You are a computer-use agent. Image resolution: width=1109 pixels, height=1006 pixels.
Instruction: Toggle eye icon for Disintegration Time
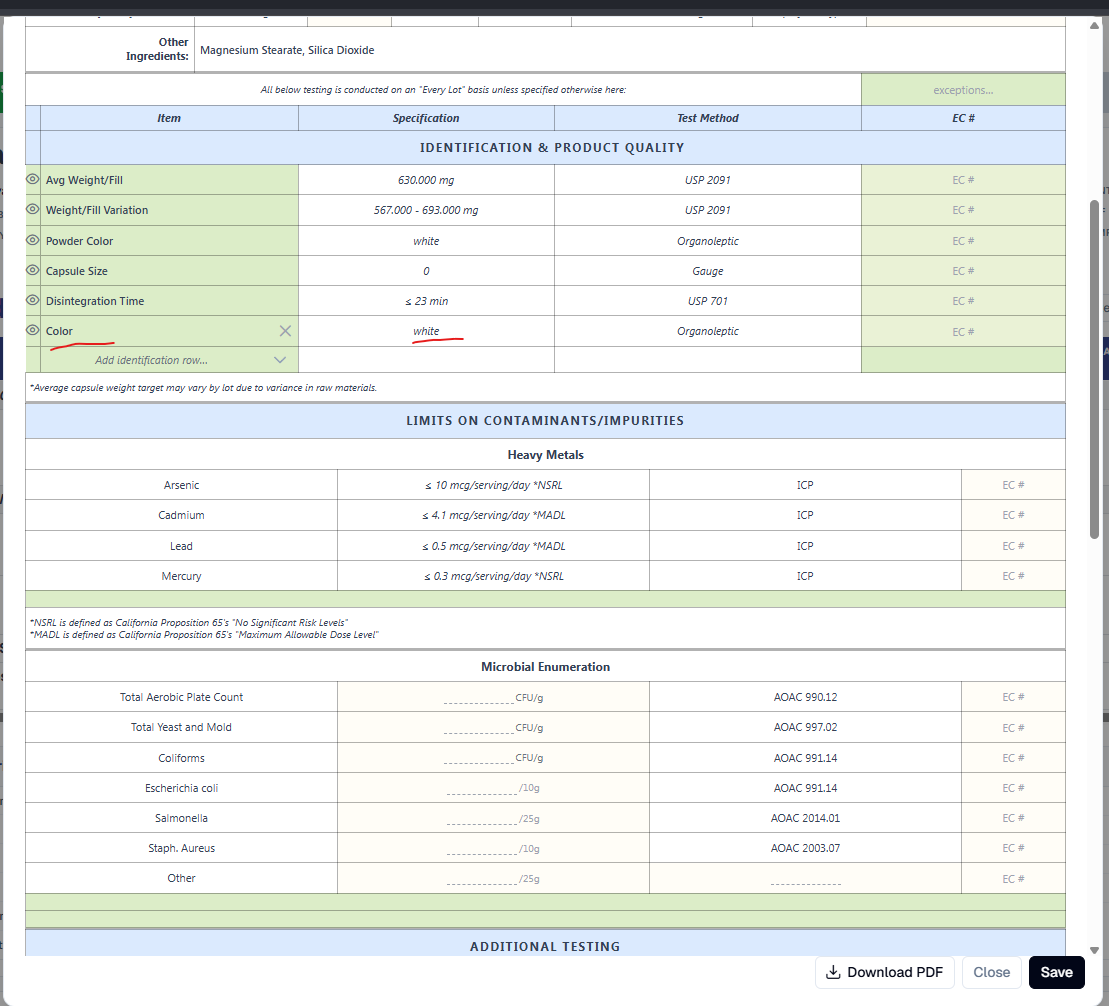pyautogui.click(x=33, y=300)
